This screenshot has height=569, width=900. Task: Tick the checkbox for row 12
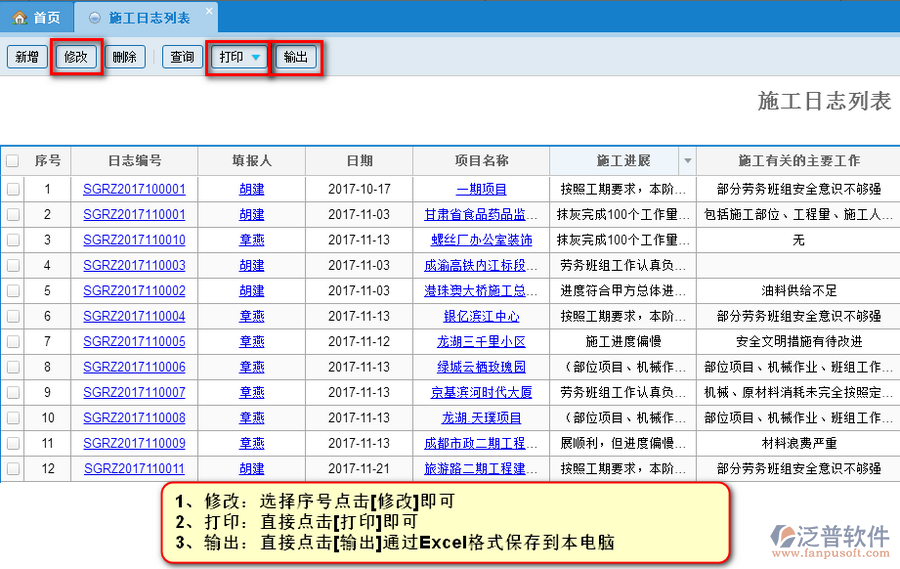point(12,468)
